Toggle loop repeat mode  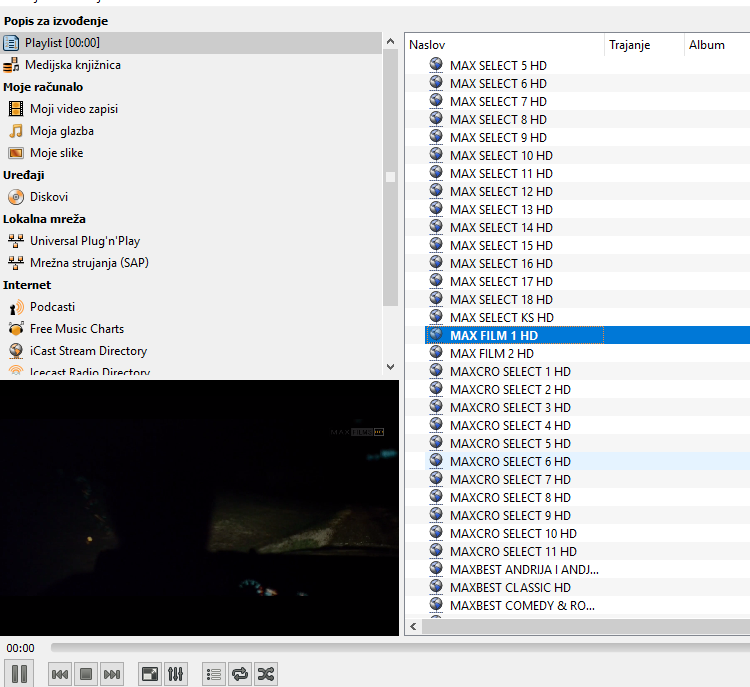(240, 674)
